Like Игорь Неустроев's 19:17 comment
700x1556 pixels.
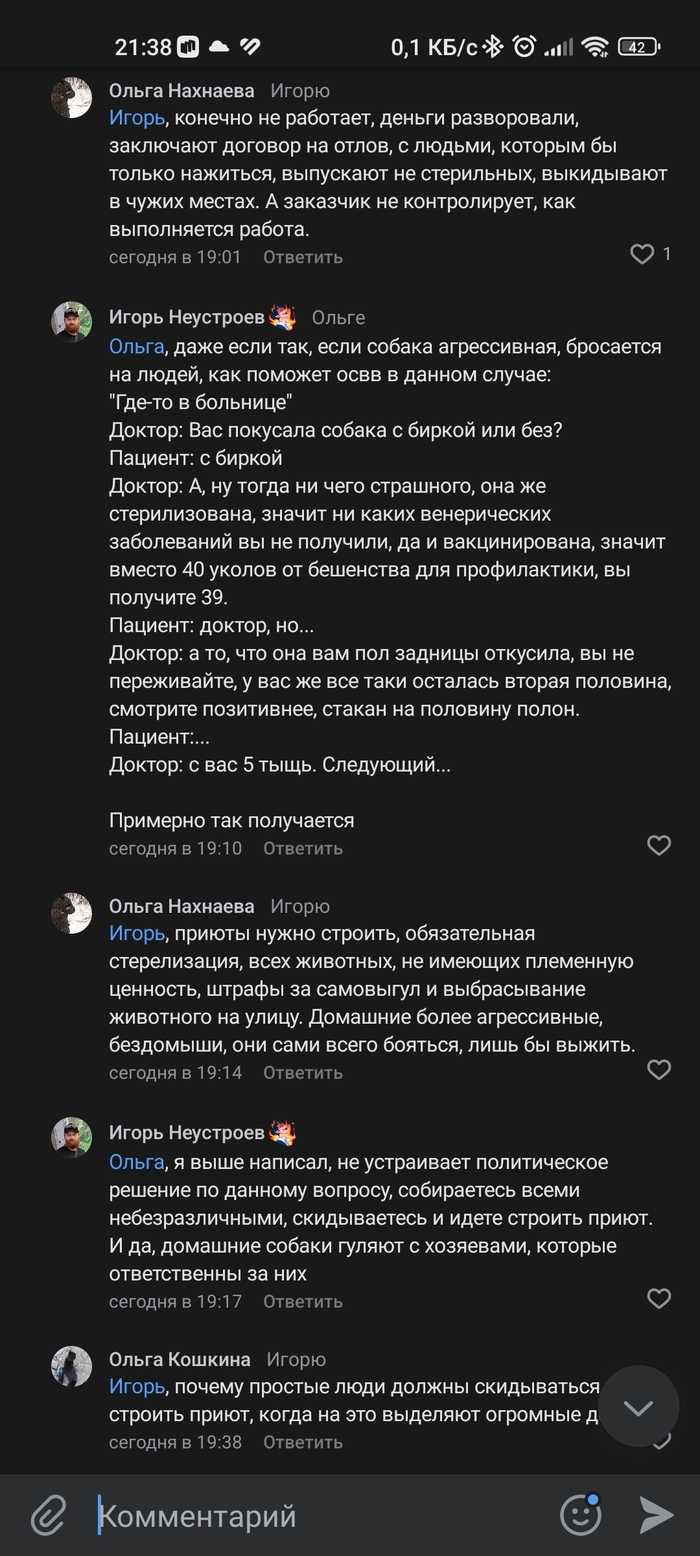click(659, 1298)
